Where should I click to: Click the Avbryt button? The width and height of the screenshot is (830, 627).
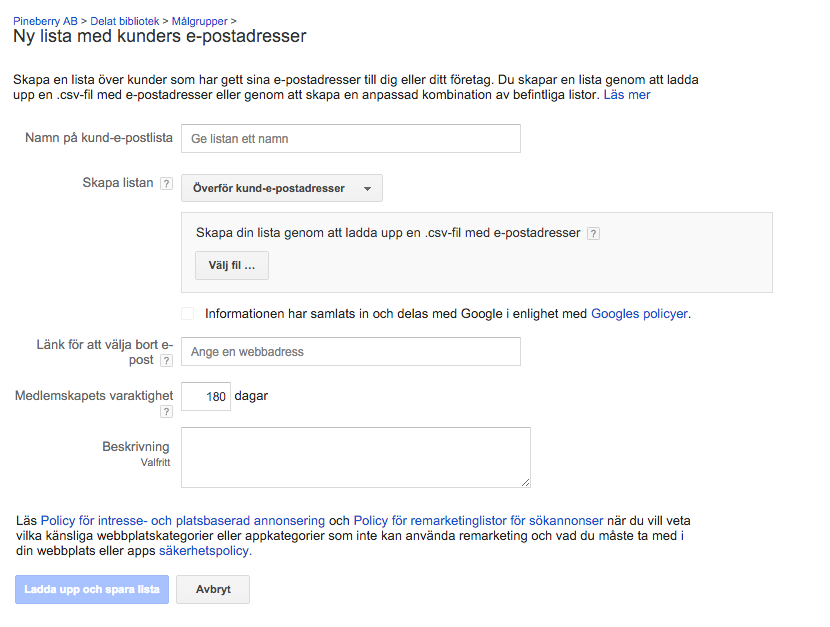point(213,589)
